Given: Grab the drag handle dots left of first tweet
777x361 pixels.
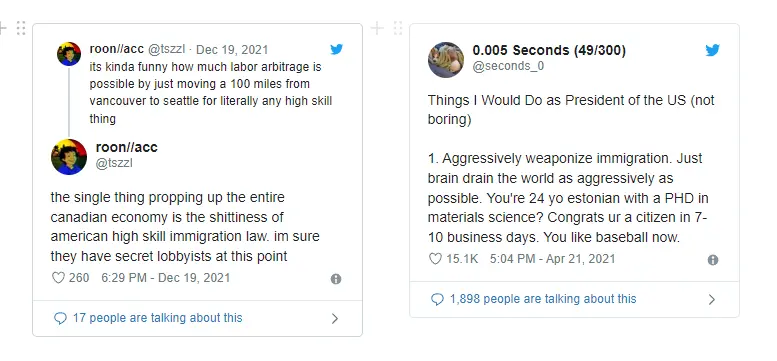Looking at the screenshot, I should (x=21, y=28).
